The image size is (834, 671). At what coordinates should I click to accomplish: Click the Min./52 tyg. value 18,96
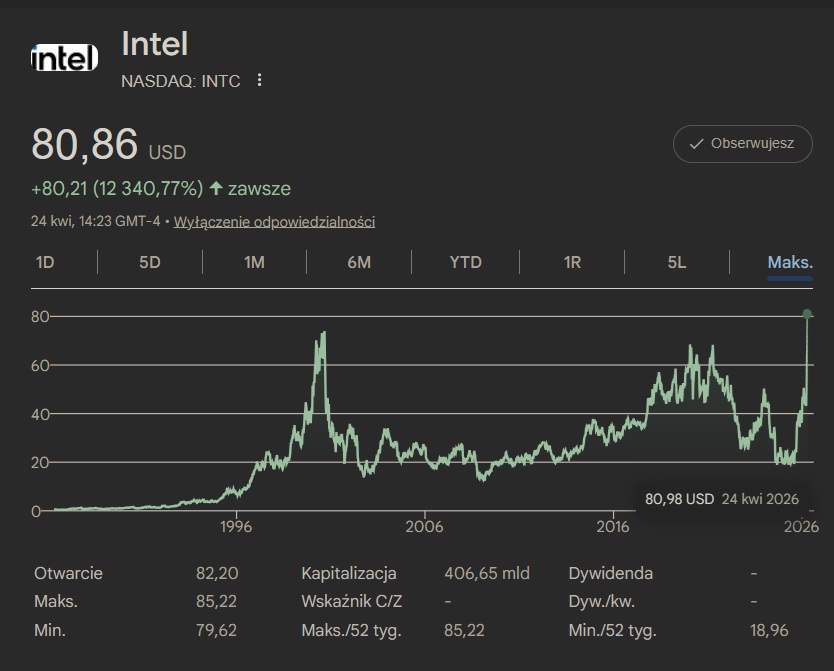[x=769, y=631]
